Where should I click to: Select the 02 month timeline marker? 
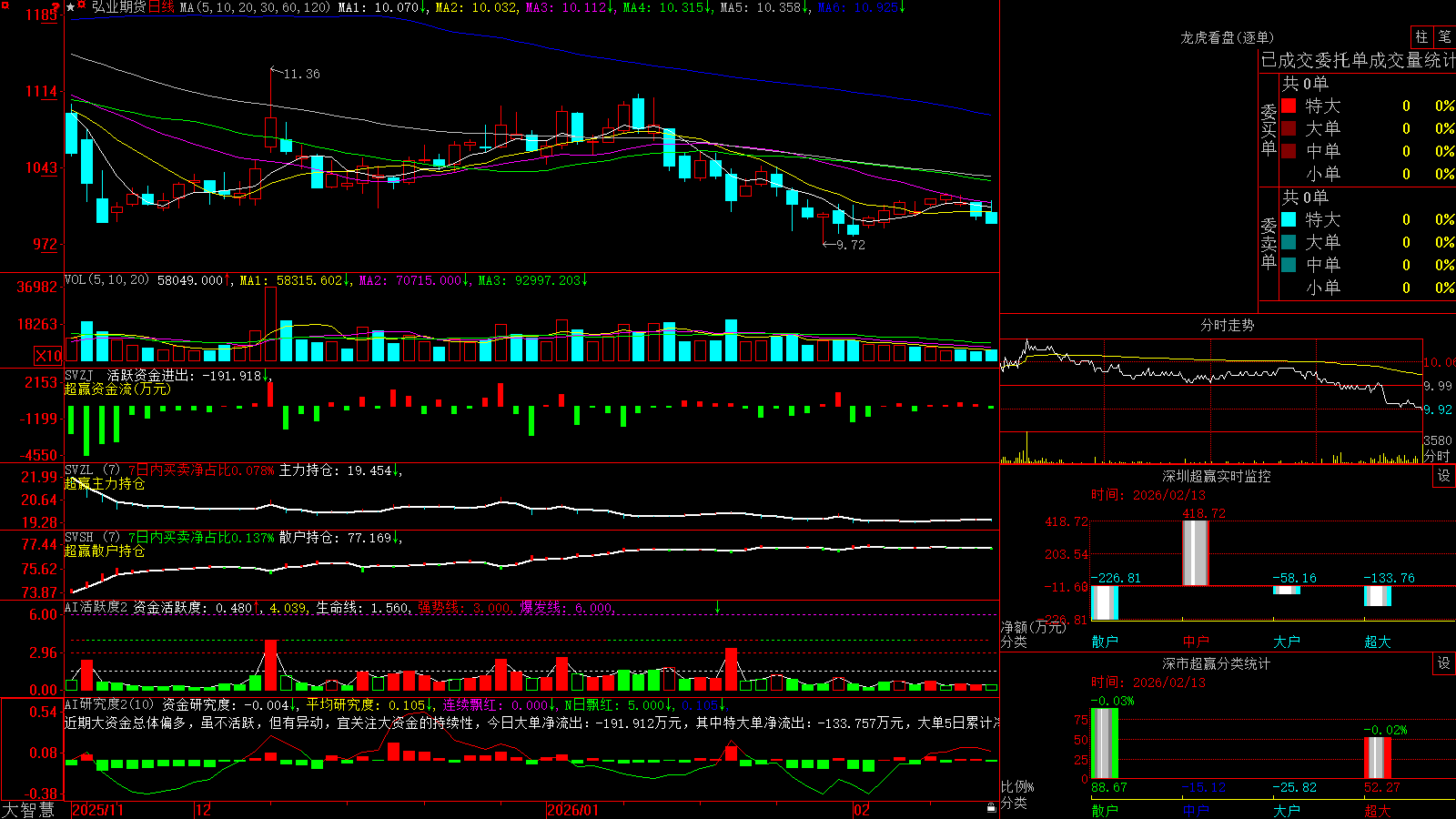click(861, 810)
